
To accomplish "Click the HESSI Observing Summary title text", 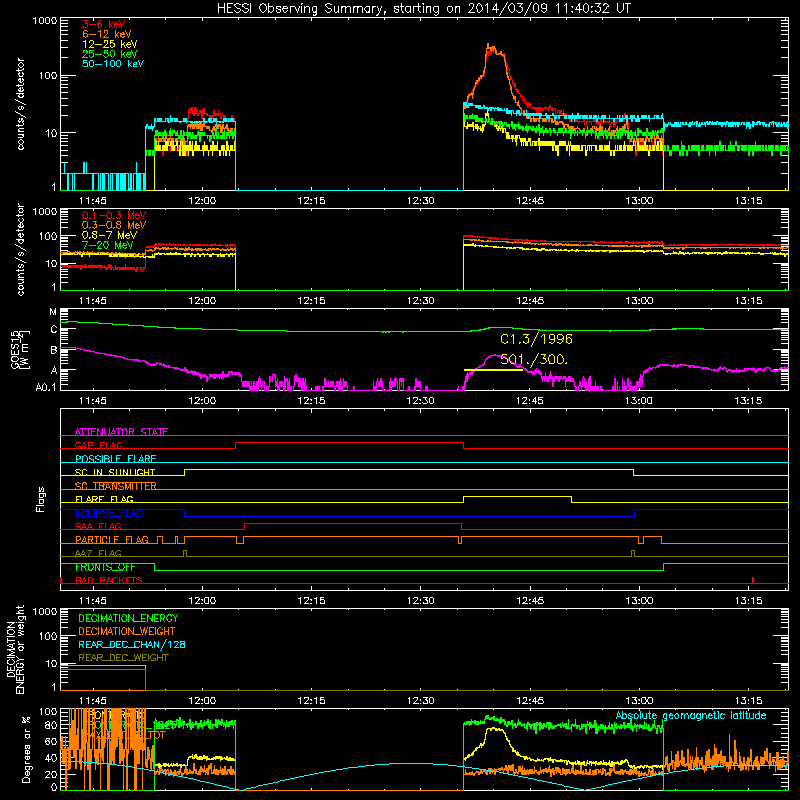I will click(x=423, y=8).
